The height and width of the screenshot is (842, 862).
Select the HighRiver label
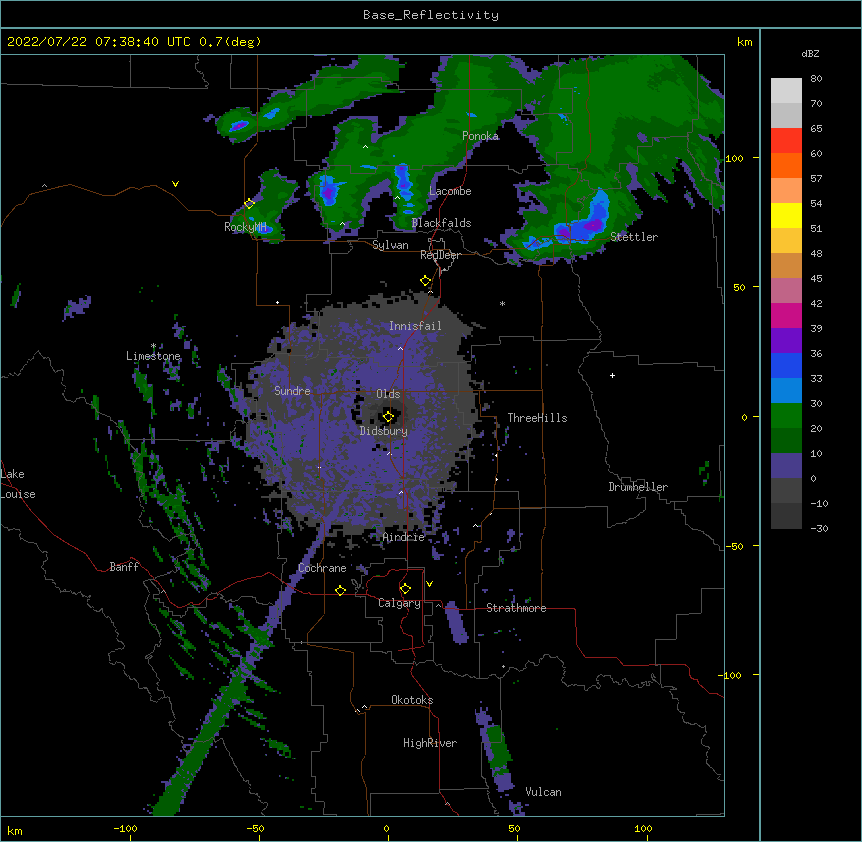(430, 743)
